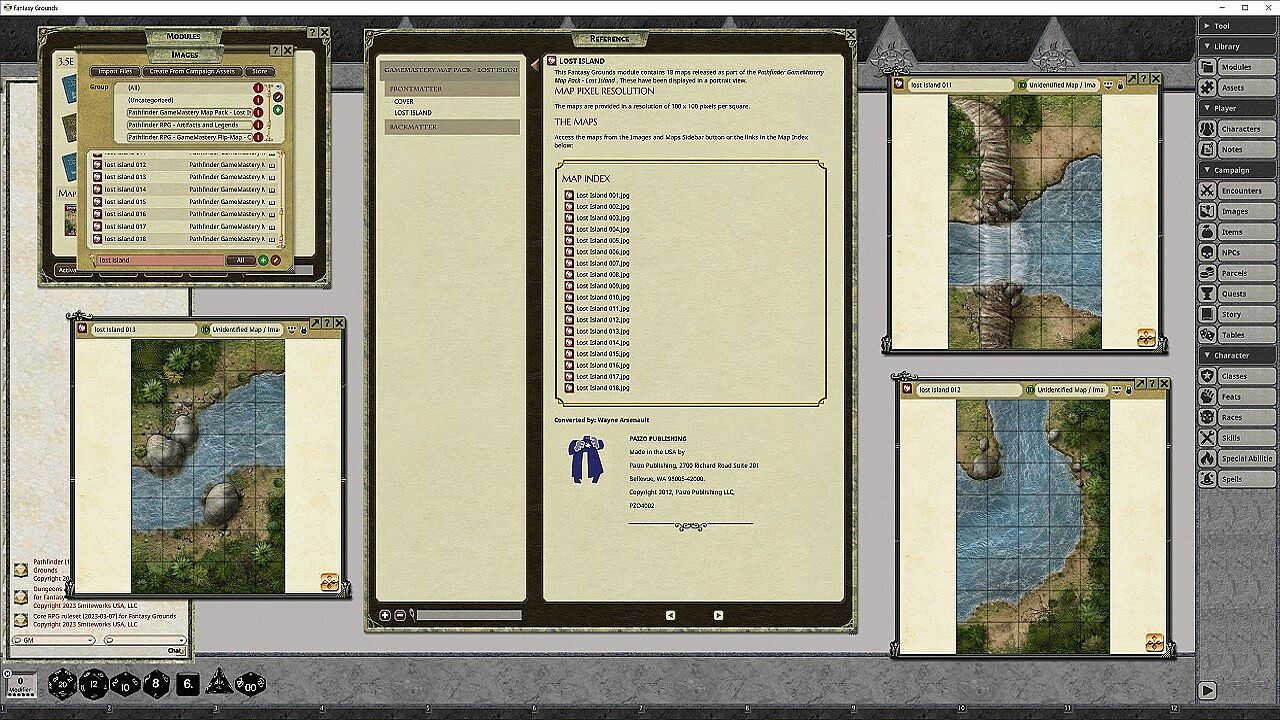
Task: Toggle share status for lost island 011
Action: pyautogui.click(x=1108, y=86)
